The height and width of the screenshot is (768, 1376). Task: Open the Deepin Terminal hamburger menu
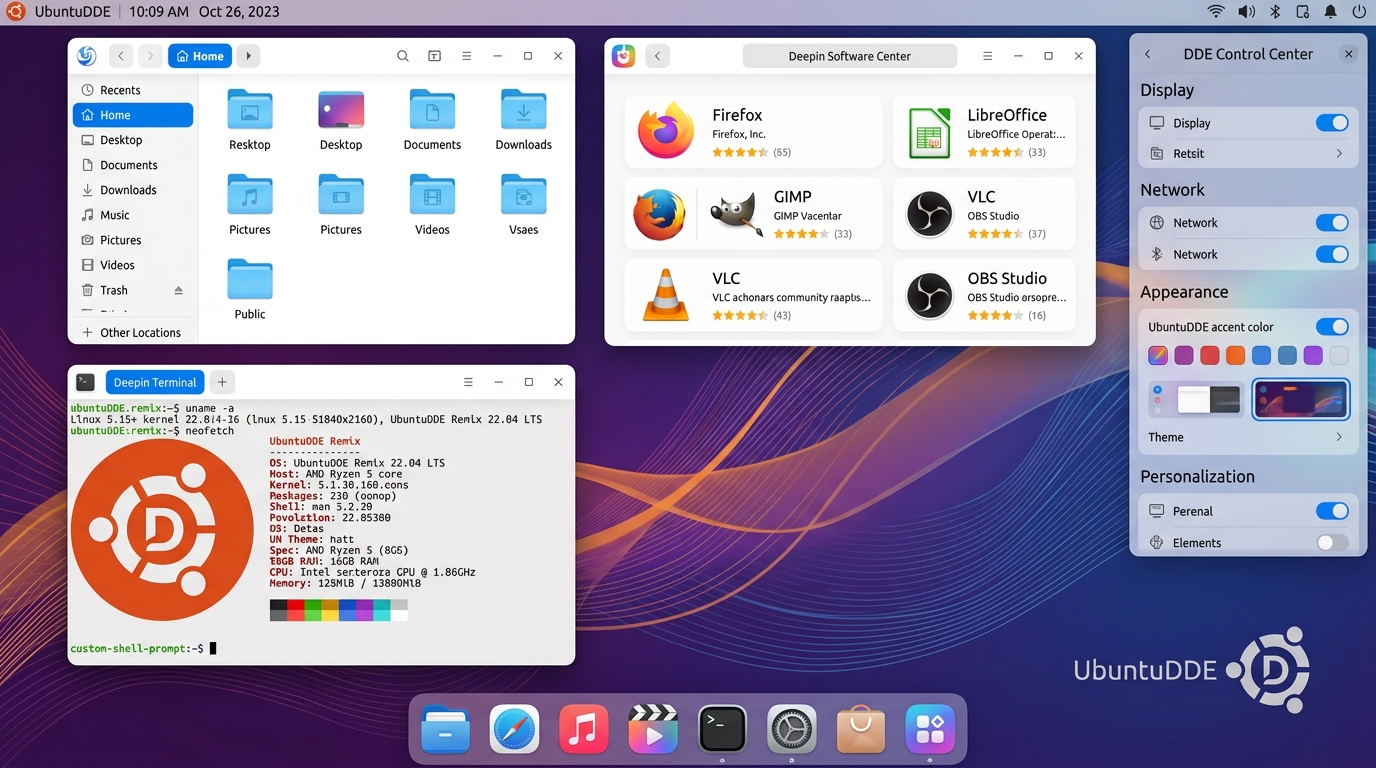[468, 382]
